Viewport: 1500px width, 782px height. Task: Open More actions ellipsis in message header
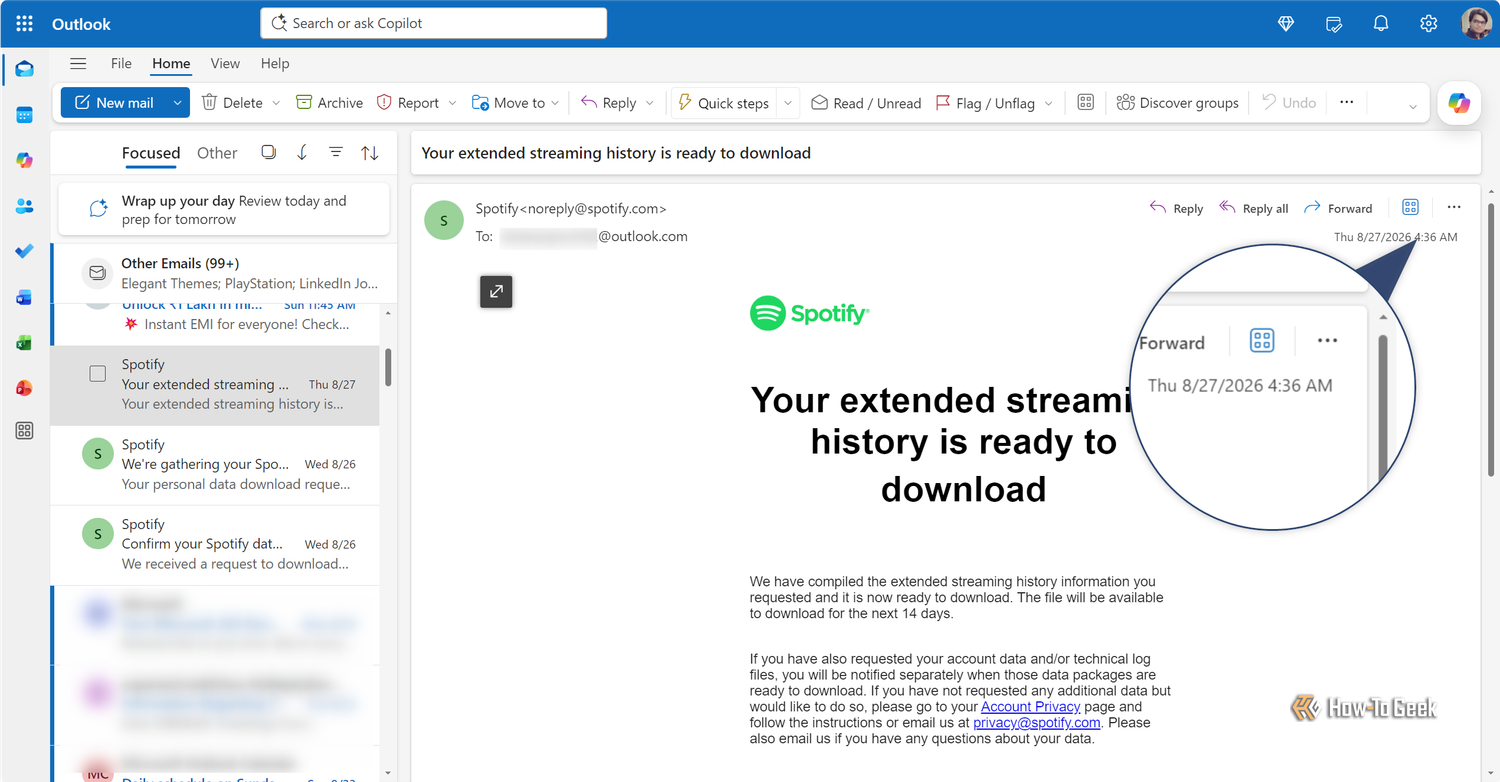[1454, 207]
